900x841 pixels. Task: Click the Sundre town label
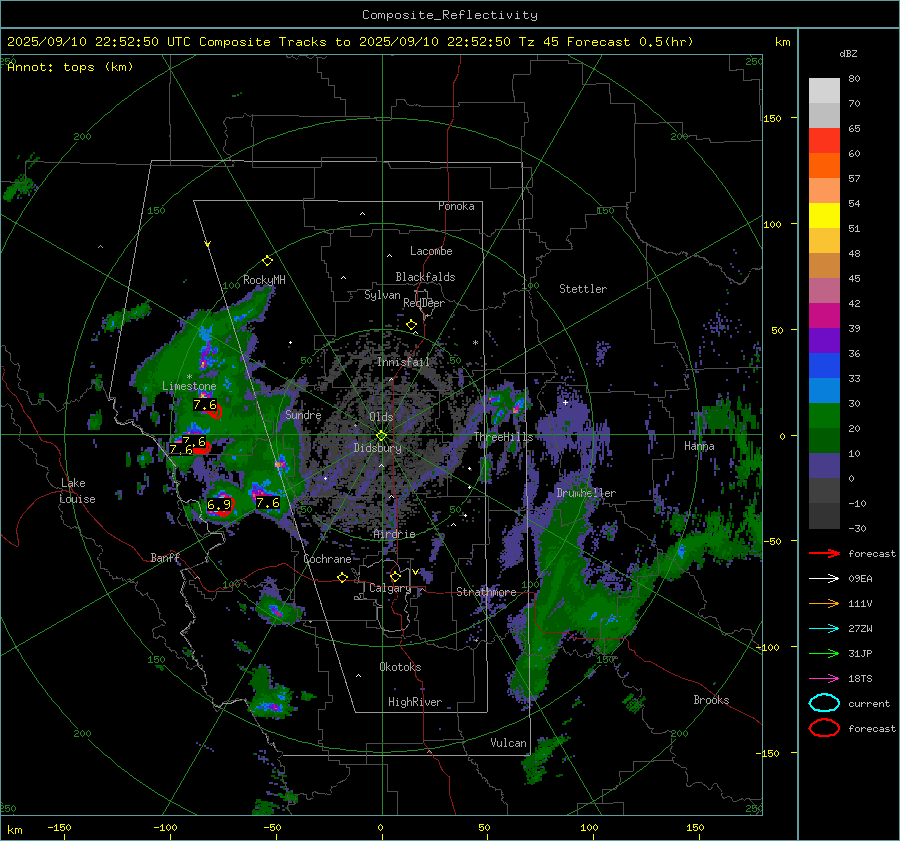[303, 415]
